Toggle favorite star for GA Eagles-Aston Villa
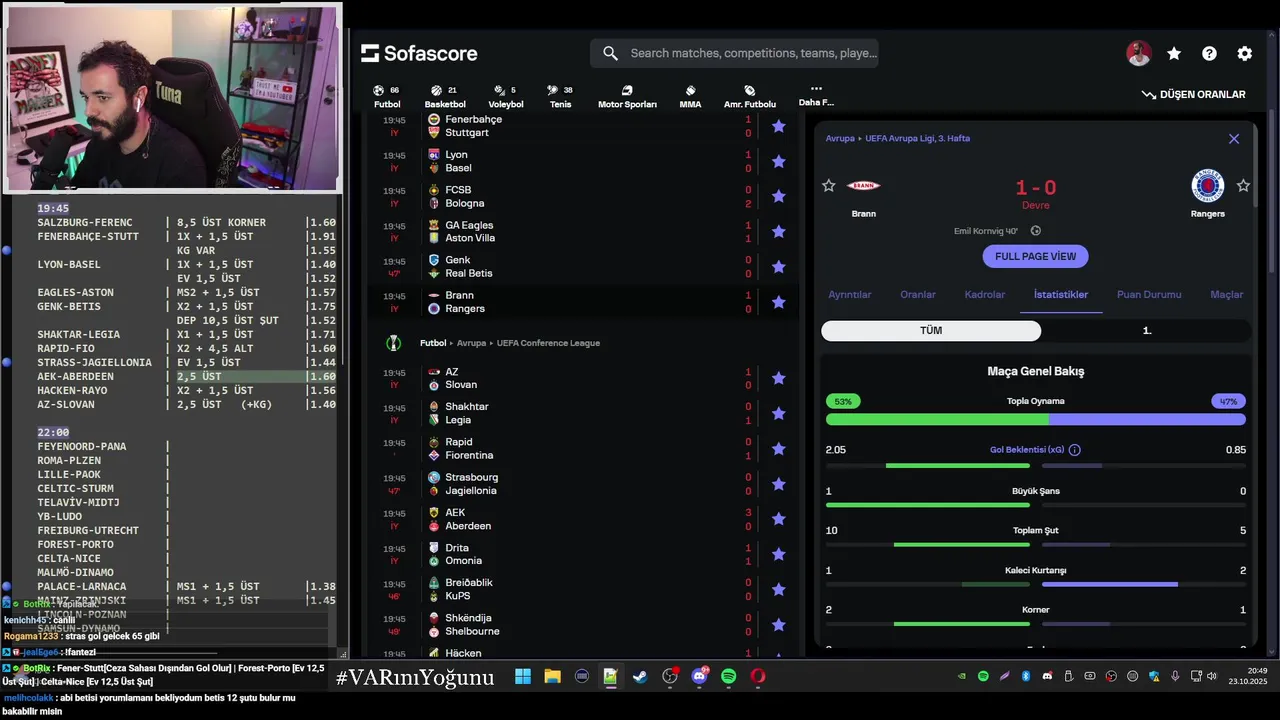1280x720 pixels. click(778, 231)
